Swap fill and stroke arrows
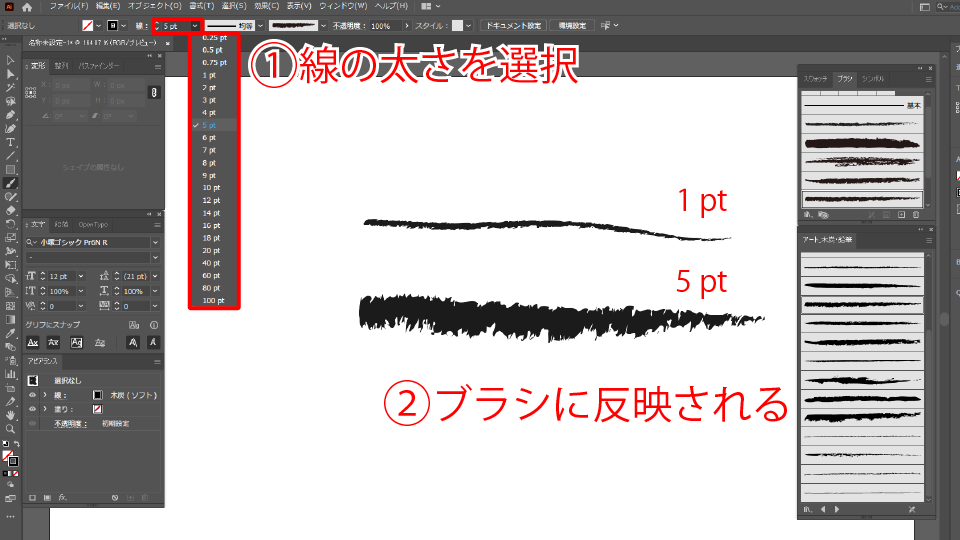Viewport: 960px width, 540px height. point(17,444)
